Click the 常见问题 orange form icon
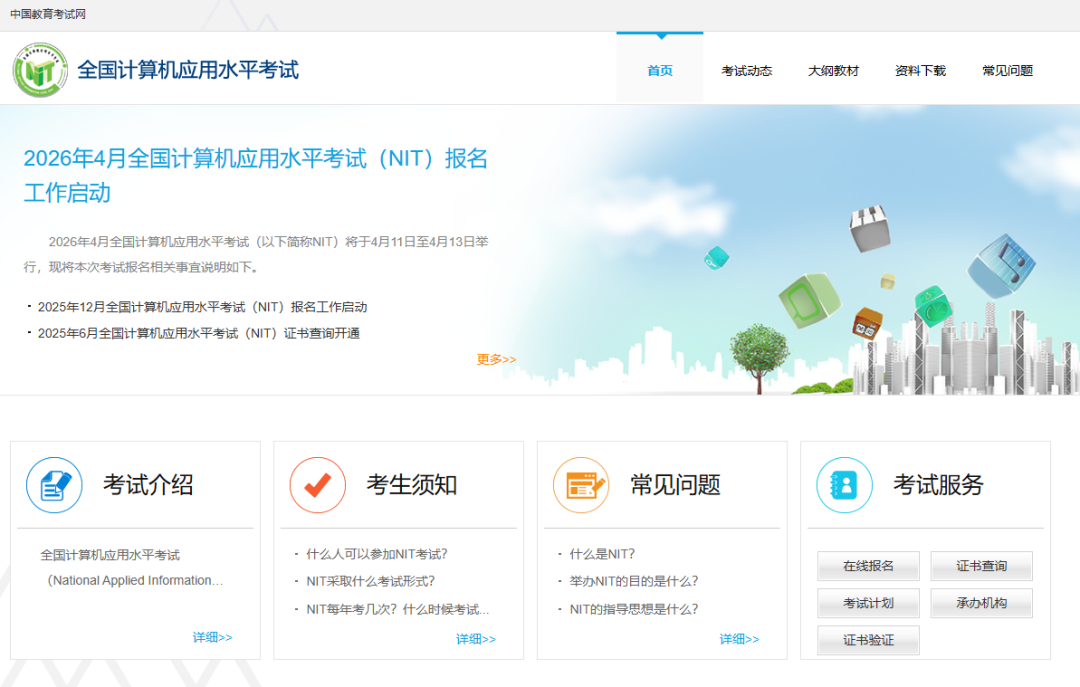1080x687 pixels. pyautogui.click(x=581, y=485)
